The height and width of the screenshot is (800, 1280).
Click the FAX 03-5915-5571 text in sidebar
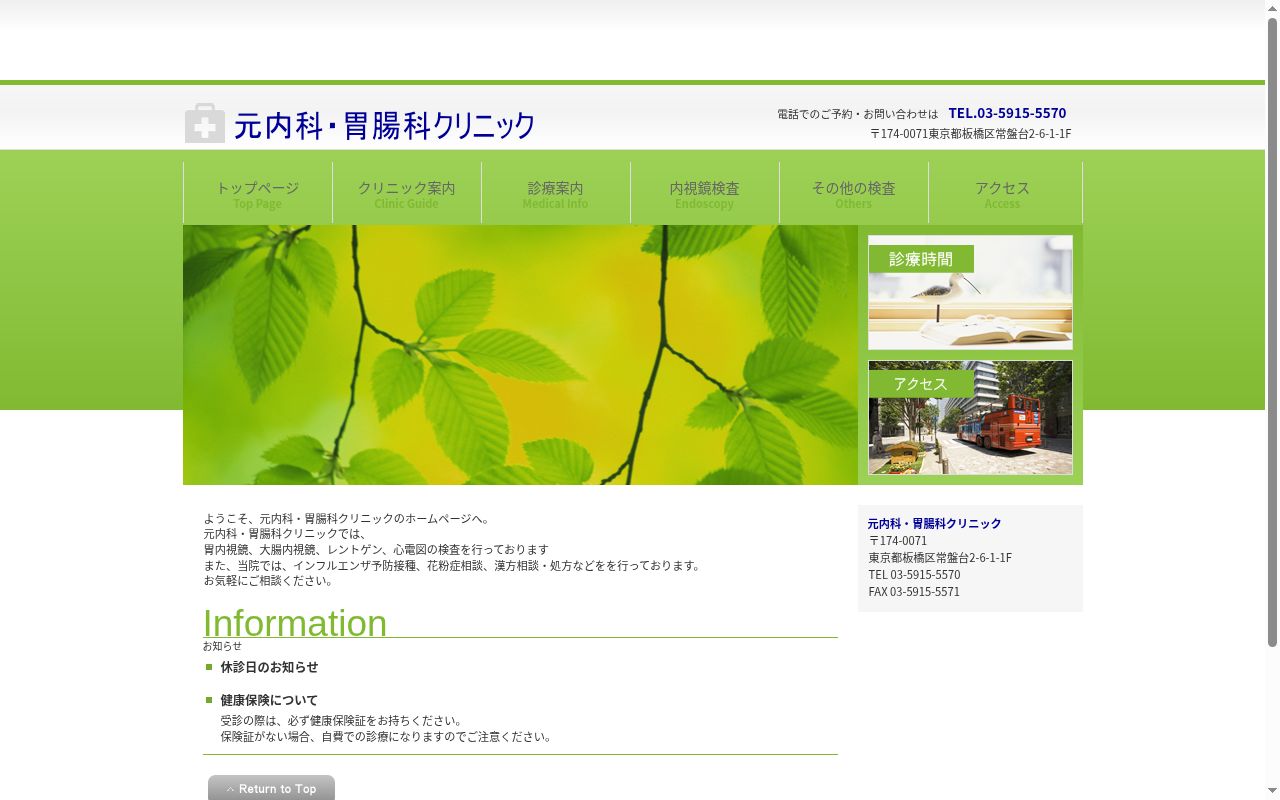[x=914, y=591]
